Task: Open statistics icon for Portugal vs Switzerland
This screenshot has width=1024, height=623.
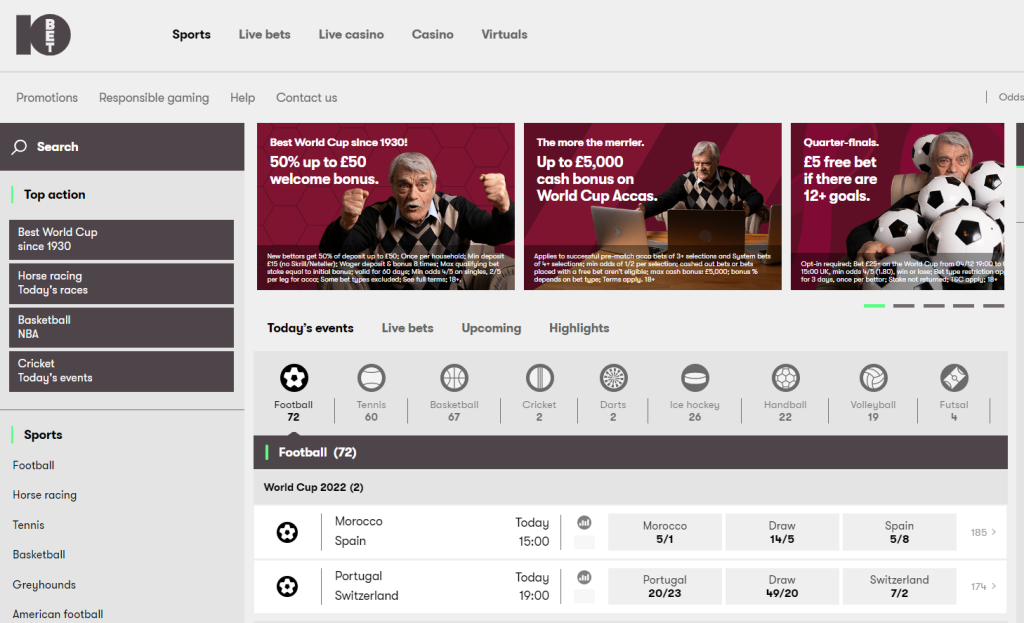Action: (584, 577)
